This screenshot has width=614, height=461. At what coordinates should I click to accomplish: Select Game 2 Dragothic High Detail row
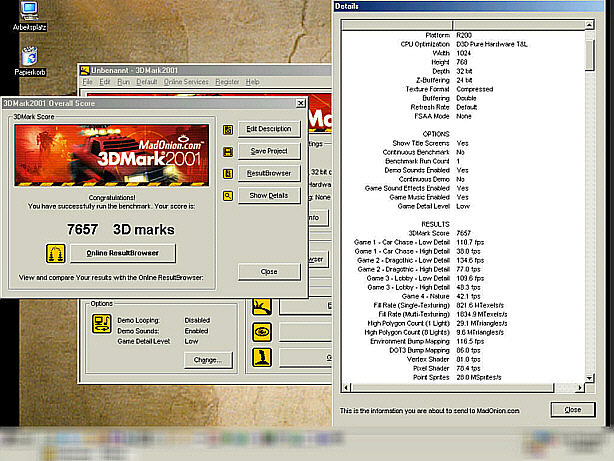(463, 269)
